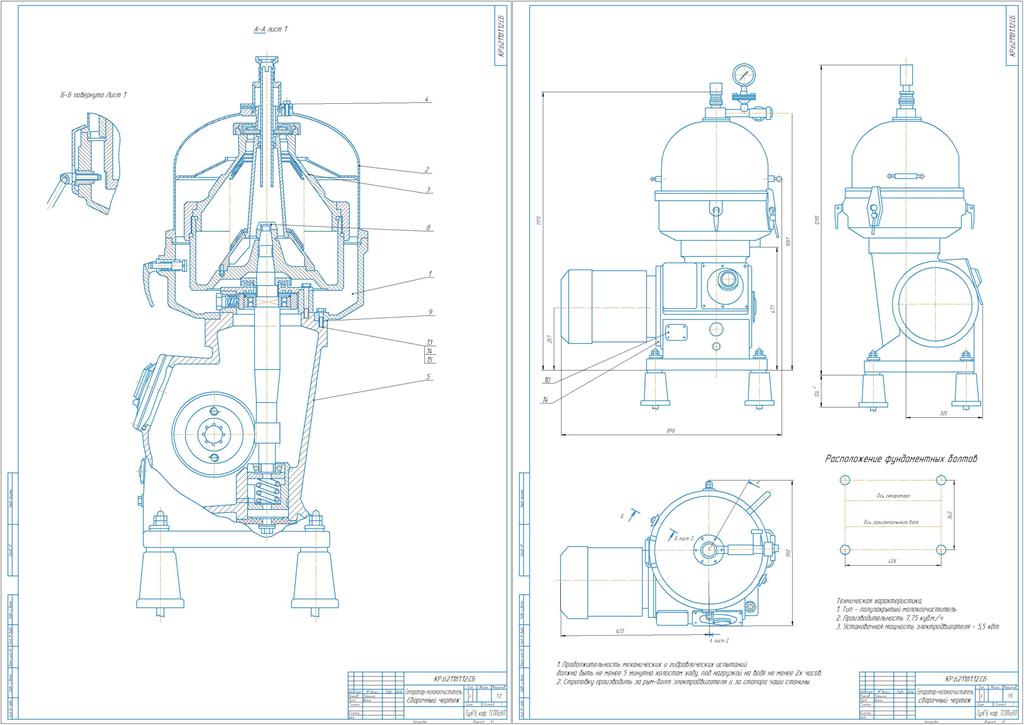Click the "257" dimension beside the motor
Screen dimensions: 1024x725
[x=549, y=337]
